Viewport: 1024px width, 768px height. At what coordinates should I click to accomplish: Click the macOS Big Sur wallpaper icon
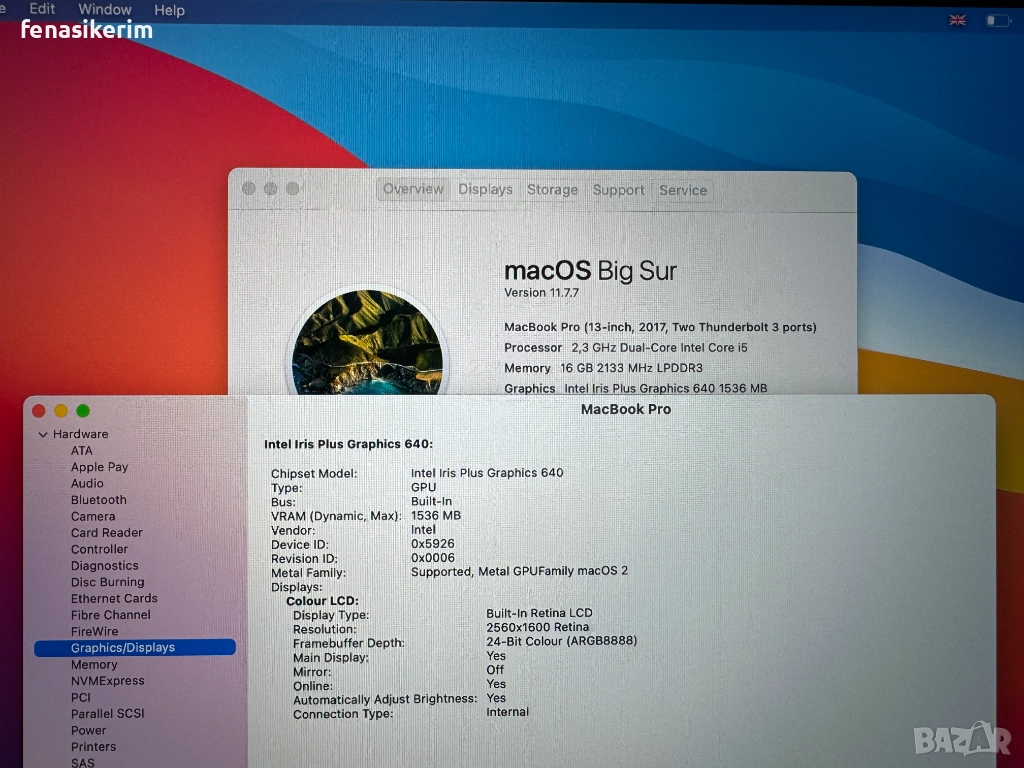[366, 345]
